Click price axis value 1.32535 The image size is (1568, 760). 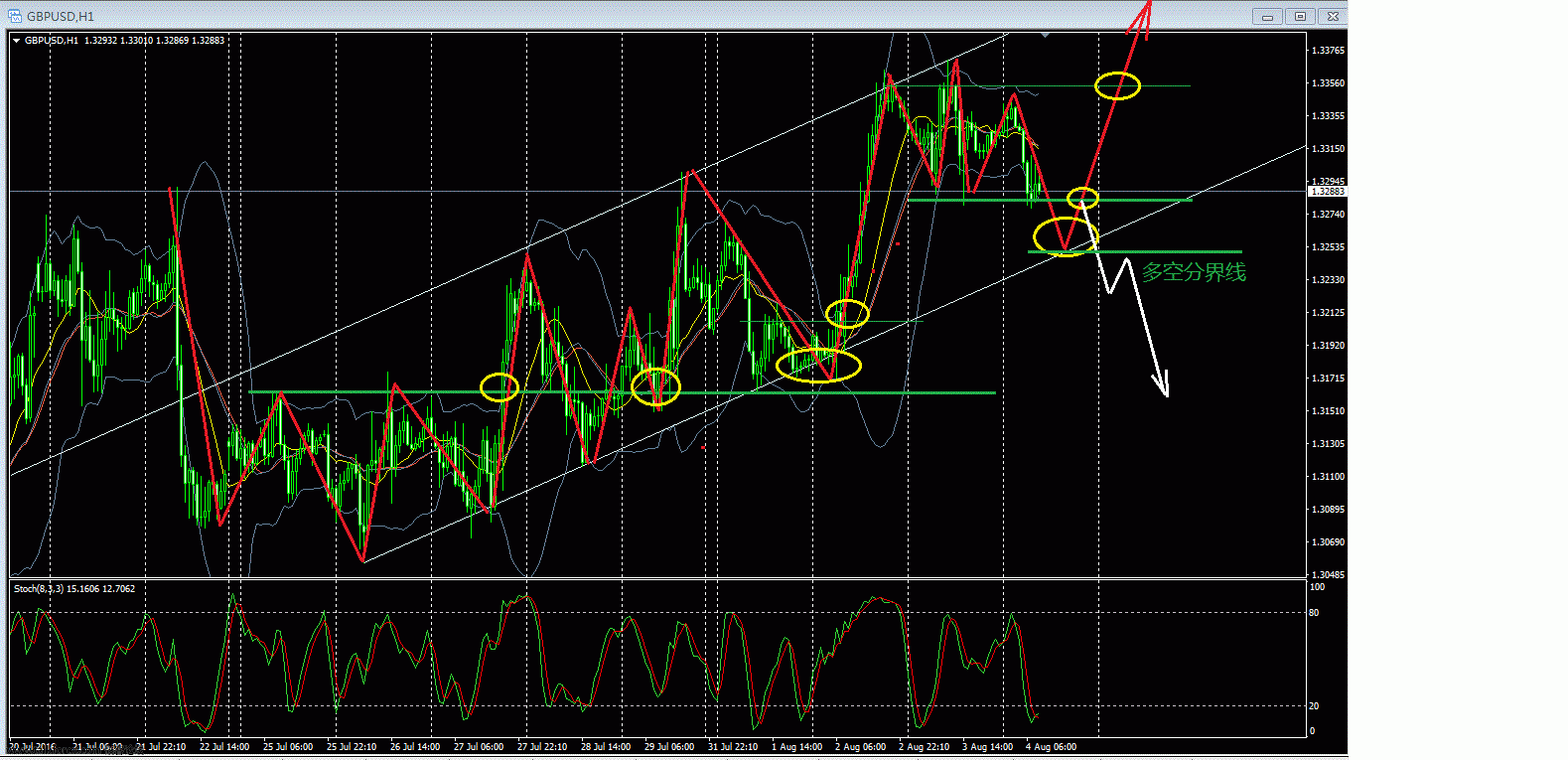point(1328,246)
